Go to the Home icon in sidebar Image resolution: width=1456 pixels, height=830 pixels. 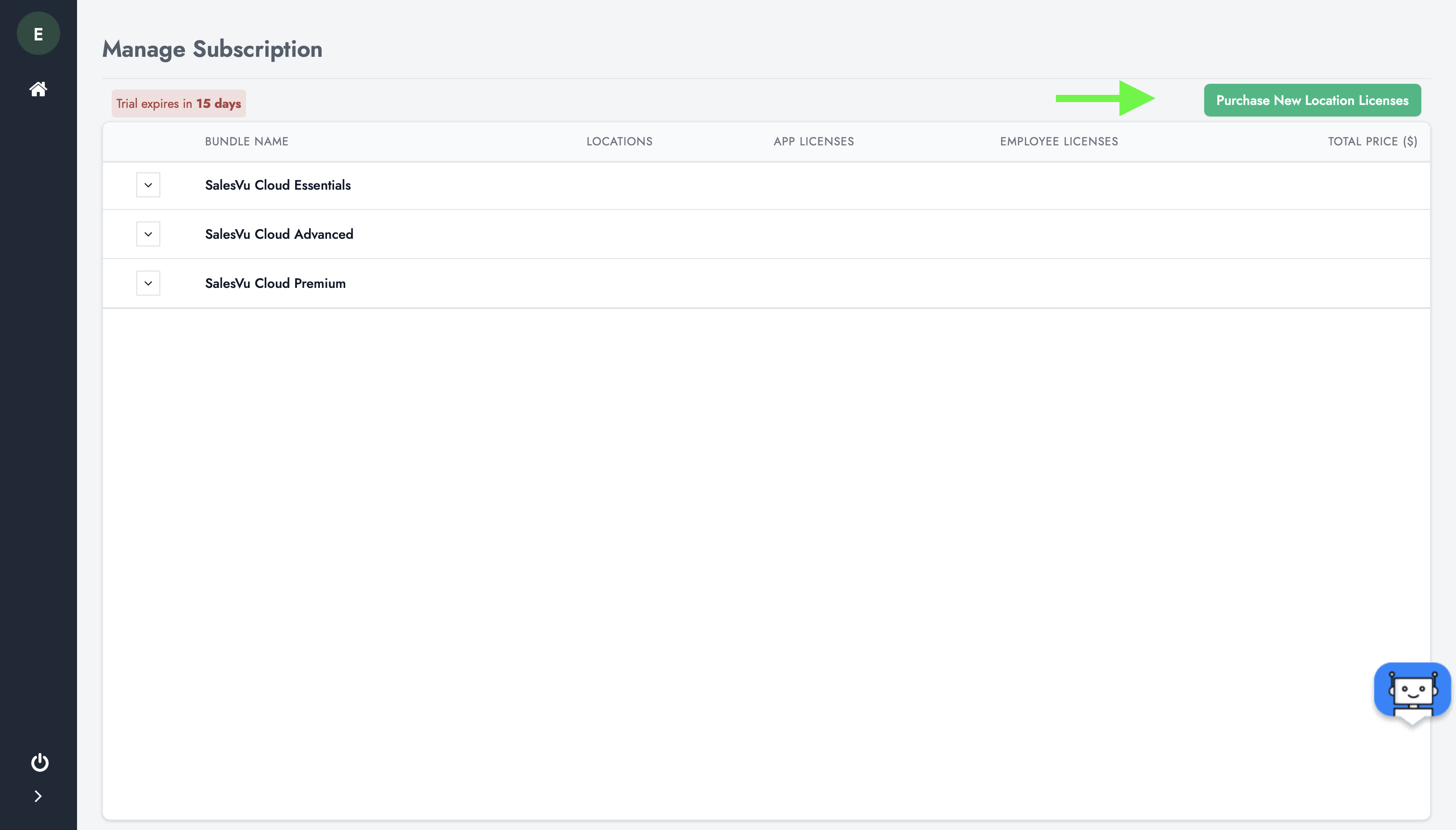click(38, 90)
